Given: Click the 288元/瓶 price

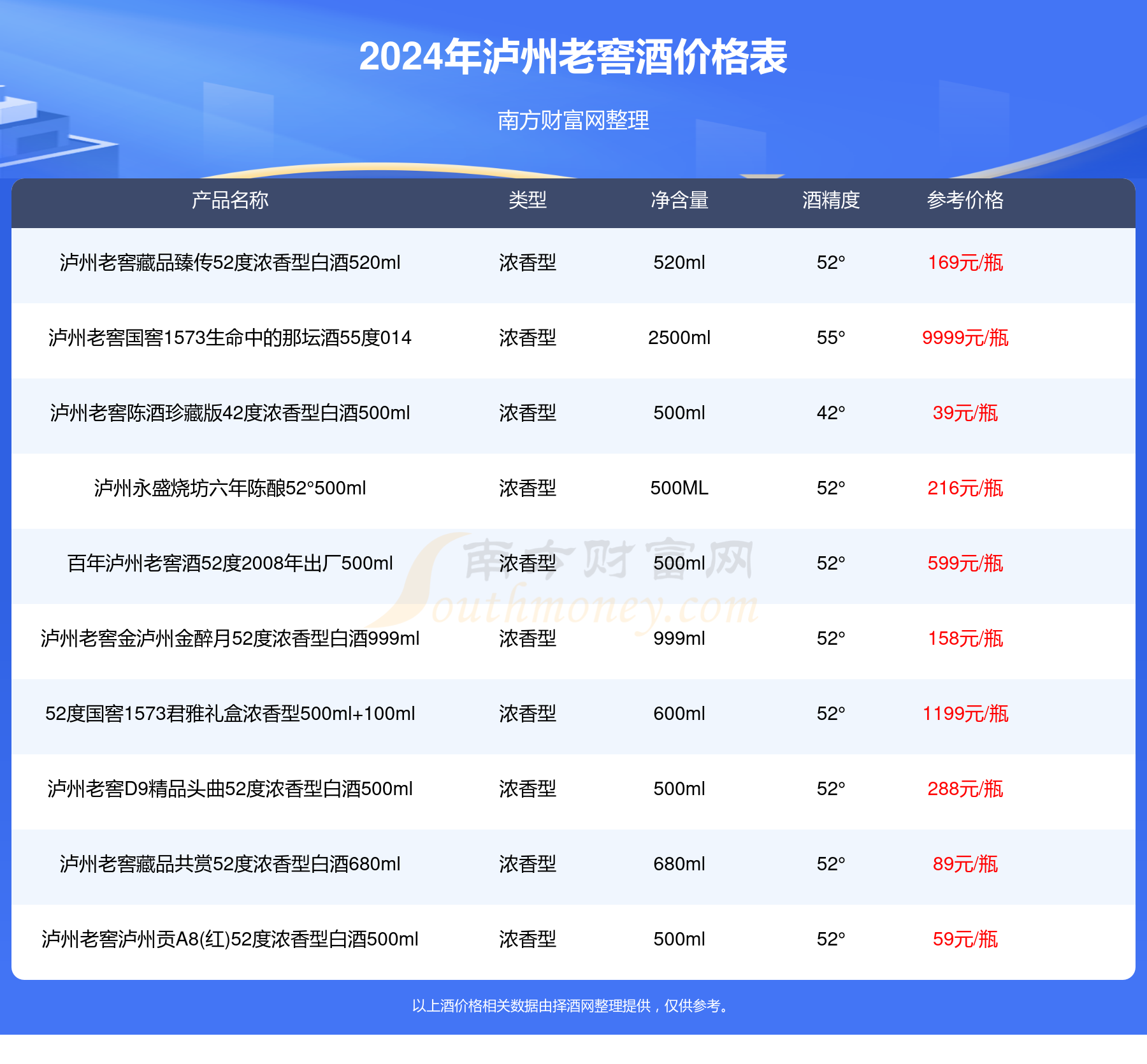Looking at the screenshot, I should pos(965,789).
